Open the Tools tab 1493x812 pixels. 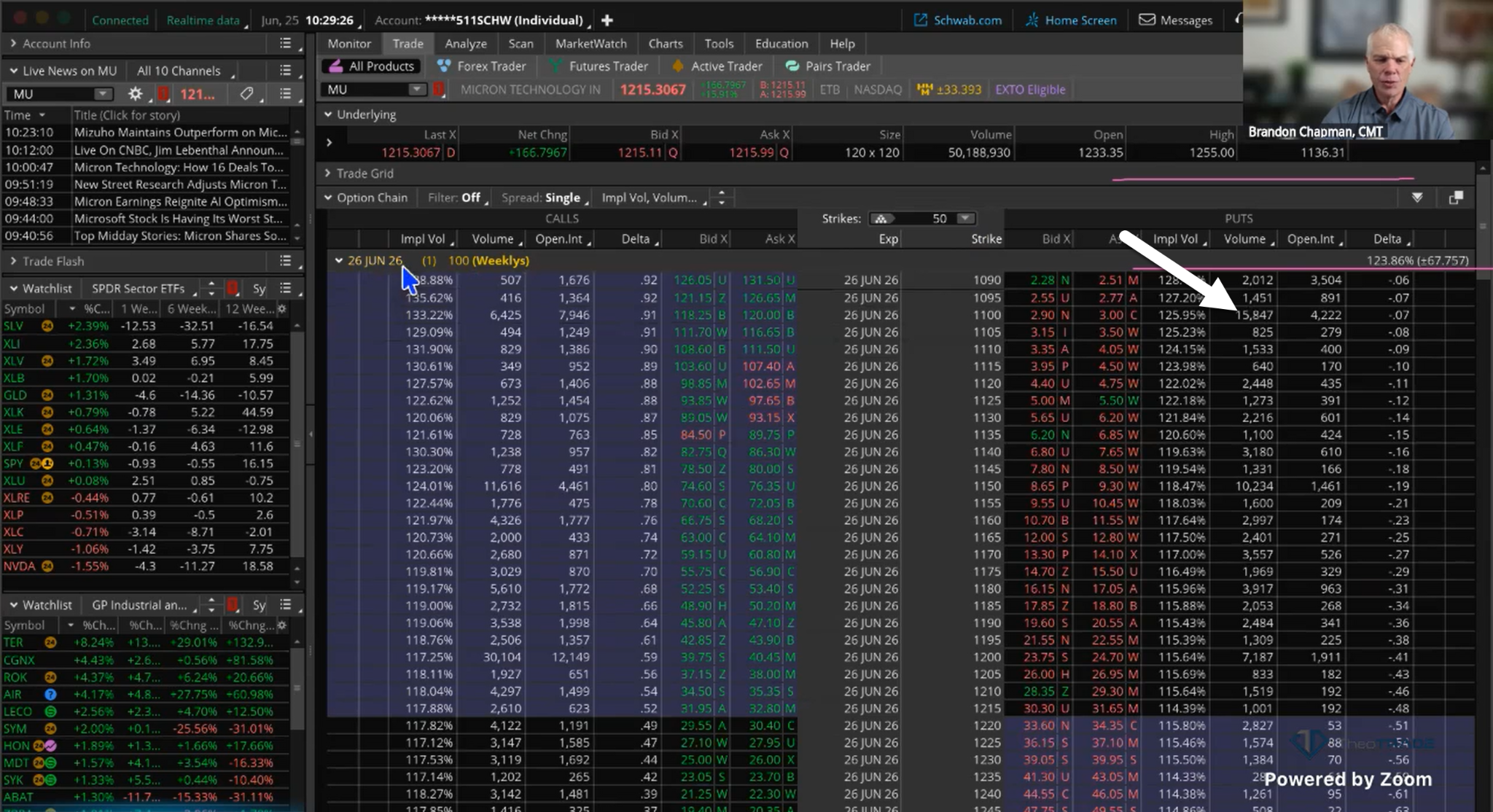(719, 44)
